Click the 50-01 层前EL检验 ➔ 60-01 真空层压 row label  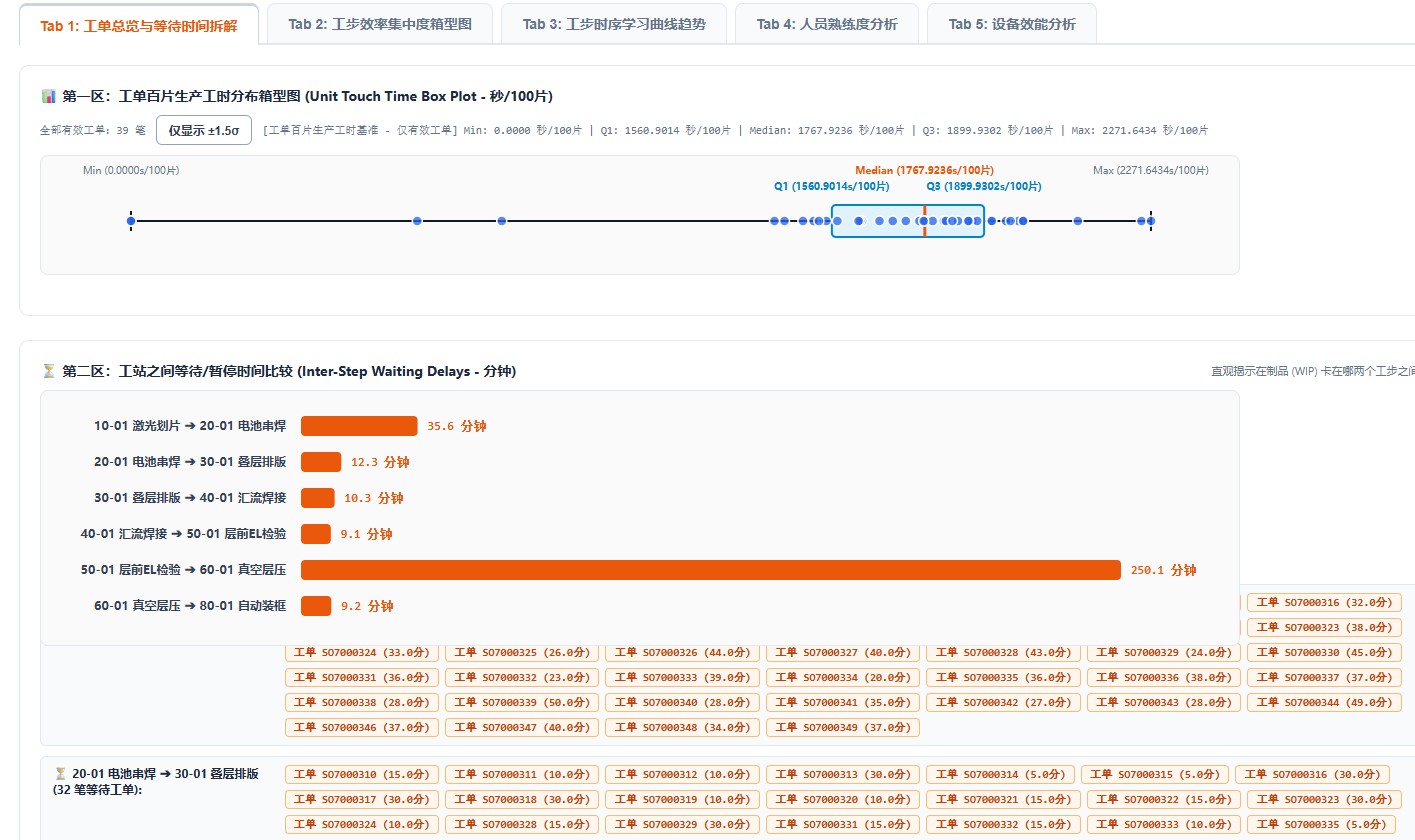click(x=183, y=570)
